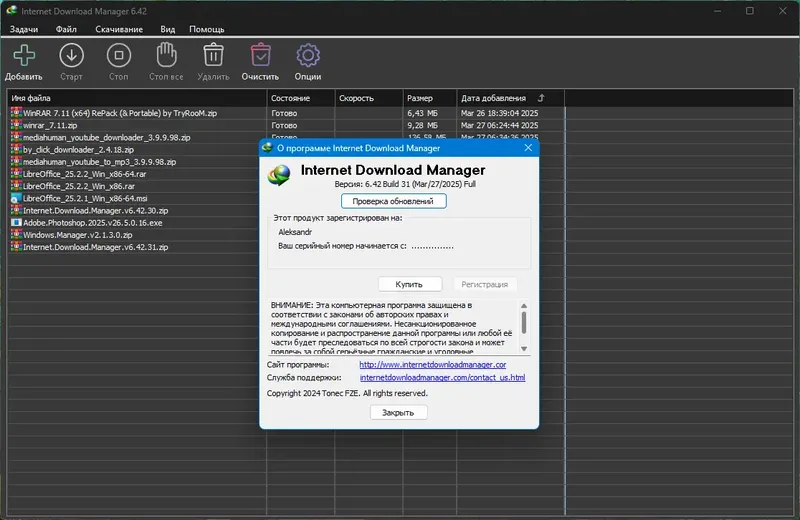Screen dimensions: 800x520
Task: Click Mar 26 18:39:04 2025 date cell
Action: point(499,113)
